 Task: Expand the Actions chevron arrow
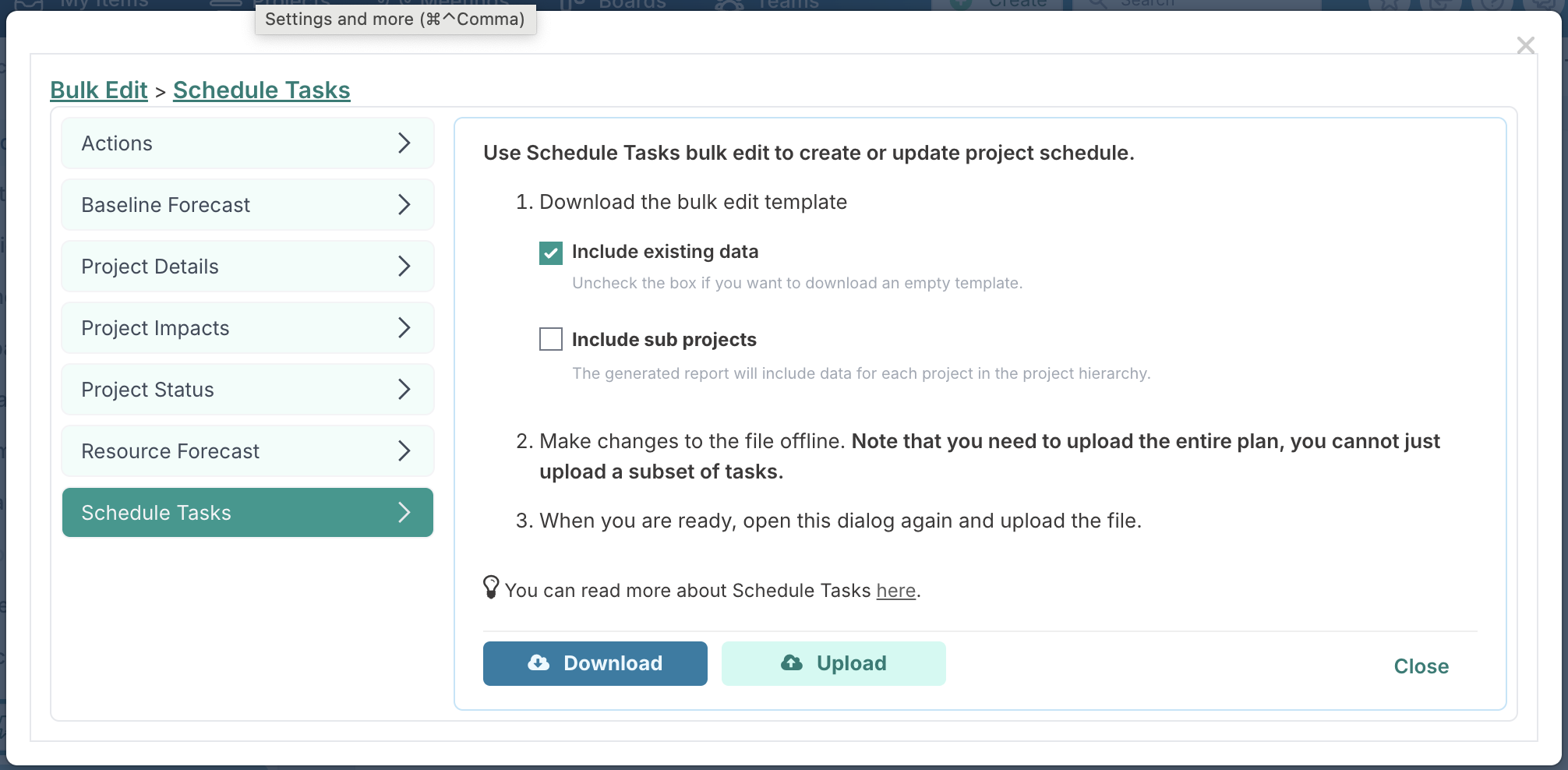404,143
